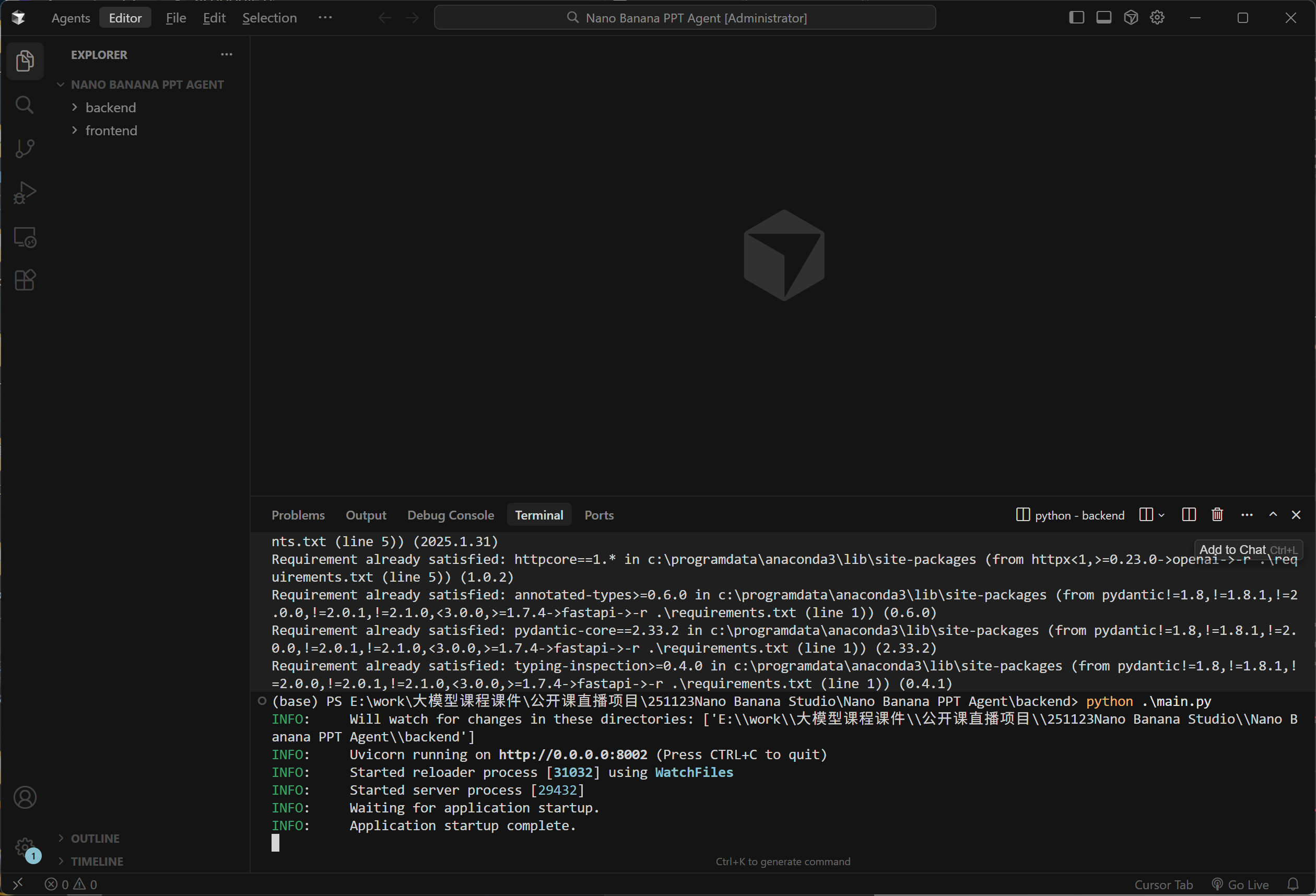Select the Terminal tab
The height and width of the screenshot is (896, 1316).
(538, 514)
